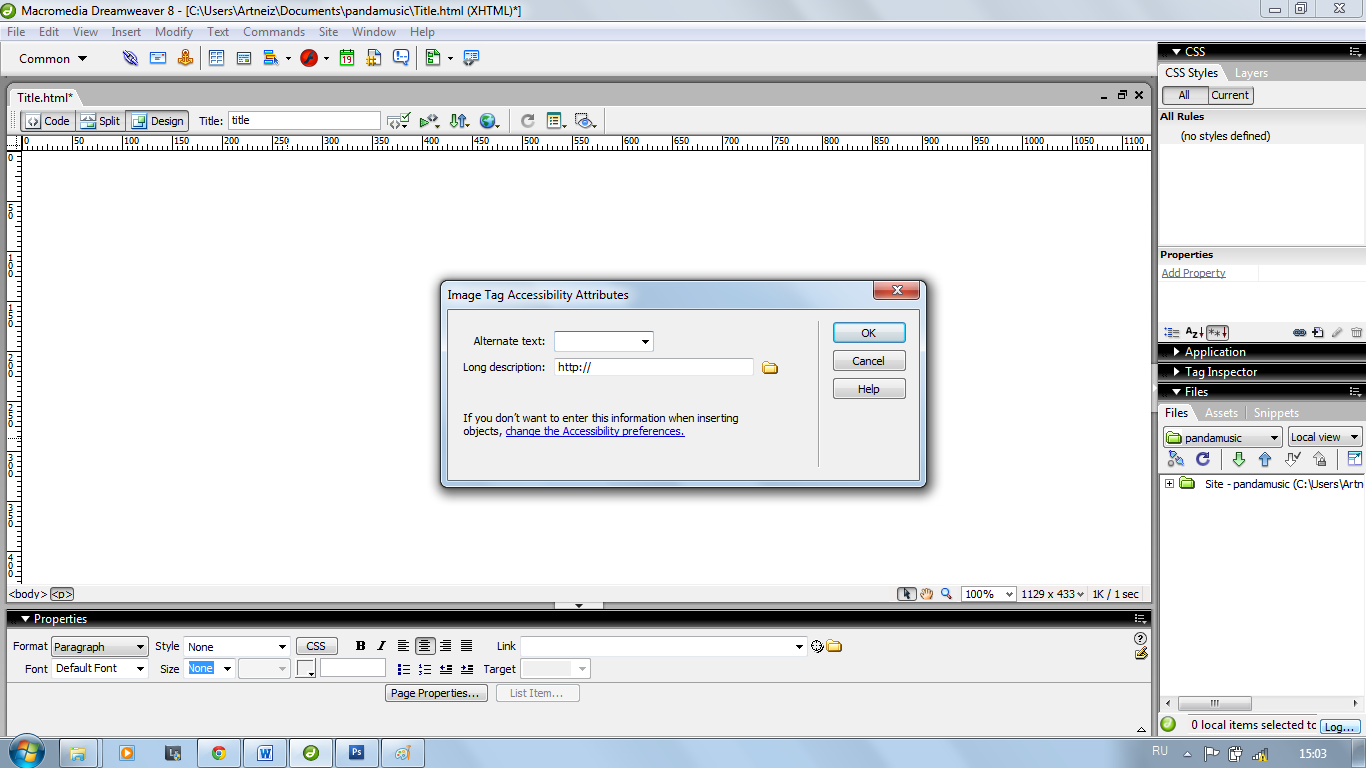
Task: Open the View Options icon menu
Action: pos(556,121)
